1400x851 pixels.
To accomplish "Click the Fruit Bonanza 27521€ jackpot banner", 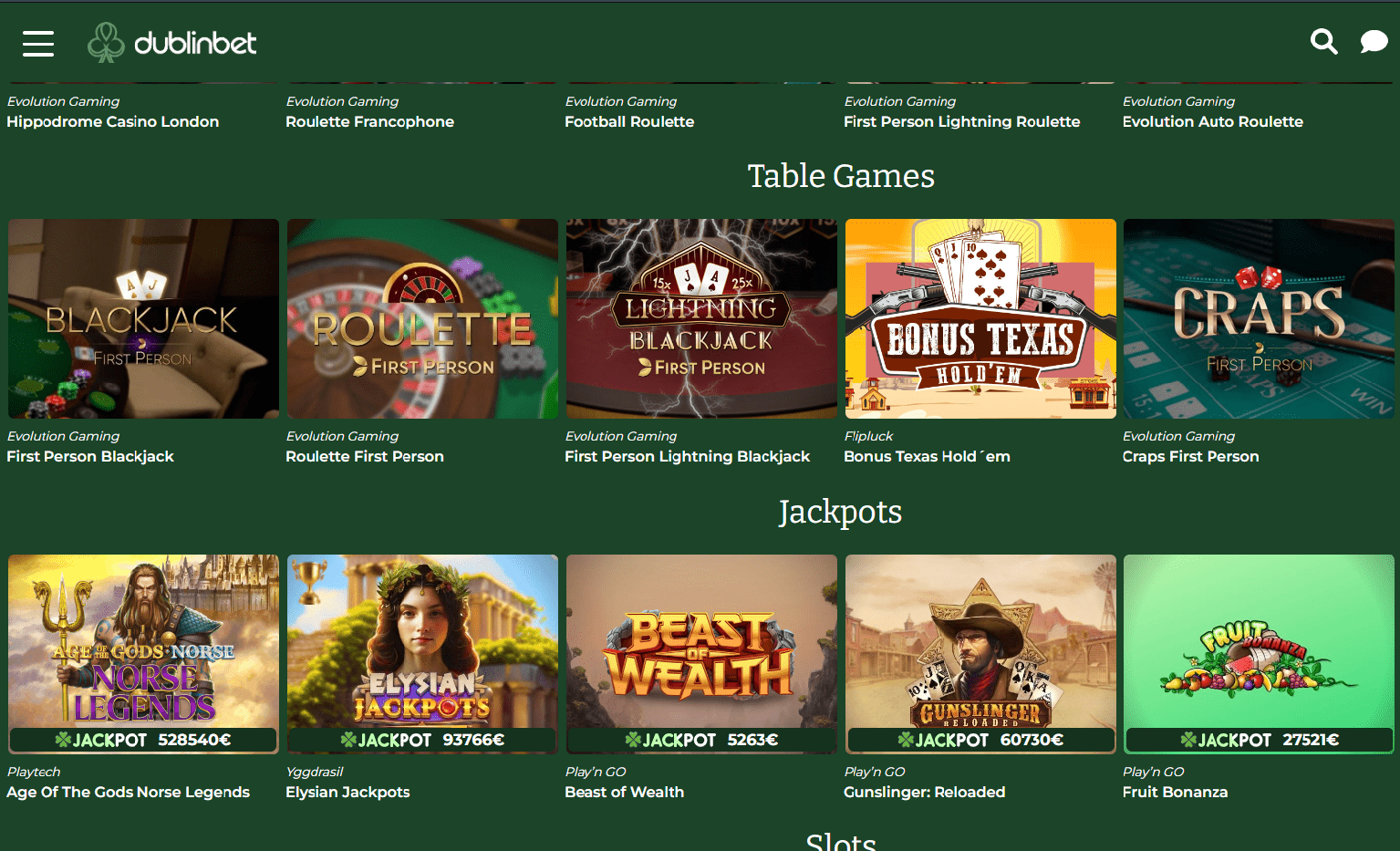I will point(1259,740).
